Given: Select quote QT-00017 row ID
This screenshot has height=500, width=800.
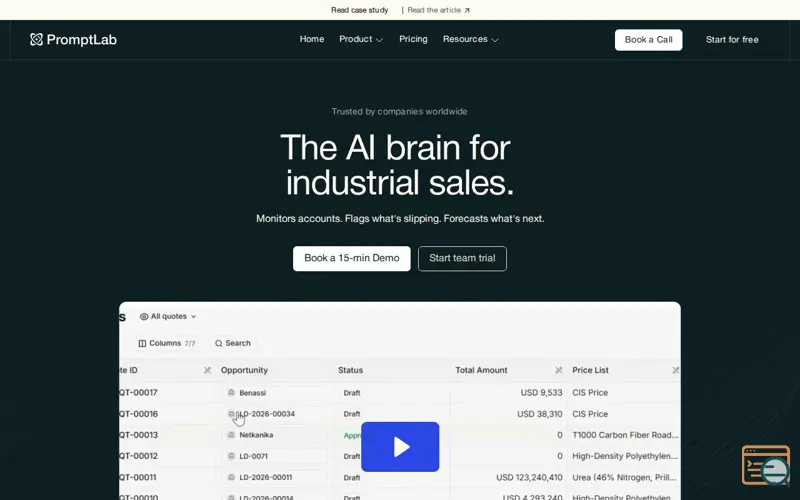Looking at the screenshot, I should click(x=138, y=393).
